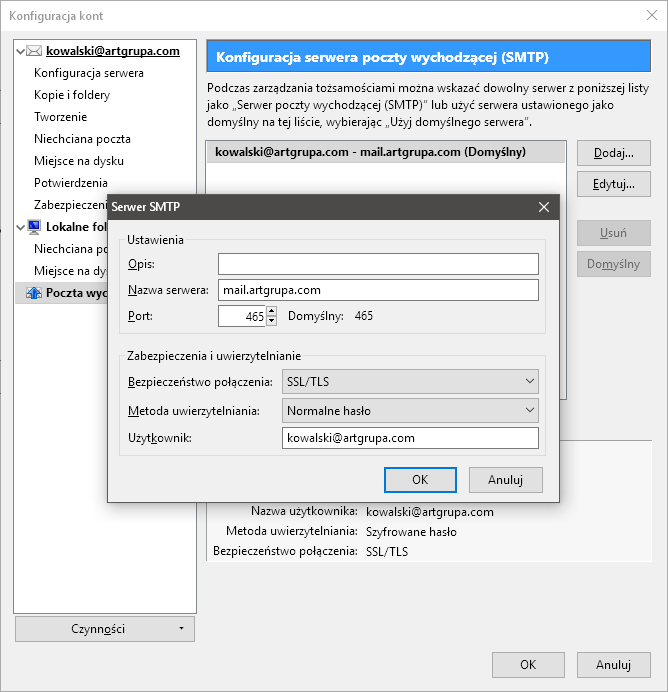Screen dimensions: 668x692
Task: Open Bezpieczeństwo połączenia dropdown showing SSL/TLS
Action: pyautogui.click(x=410, y=382)
